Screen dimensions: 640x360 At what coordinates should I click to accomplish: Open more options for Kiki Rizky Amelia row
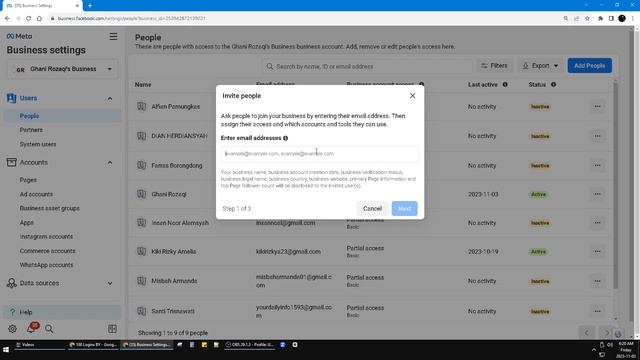[x=597, y=251]
